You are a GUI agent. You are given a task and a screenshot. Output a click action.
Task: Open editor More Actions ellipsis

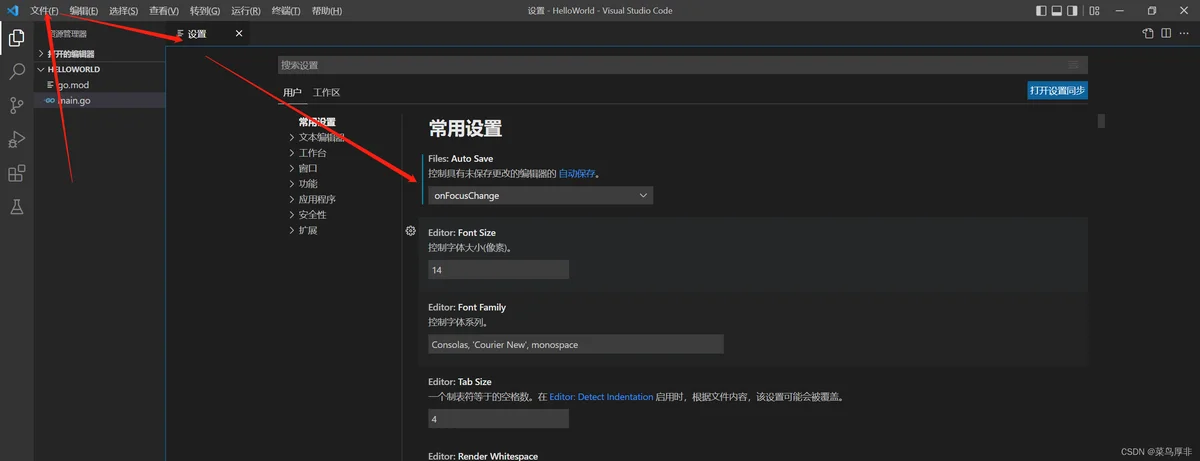pyautogui.click(x=1184, y=33)
